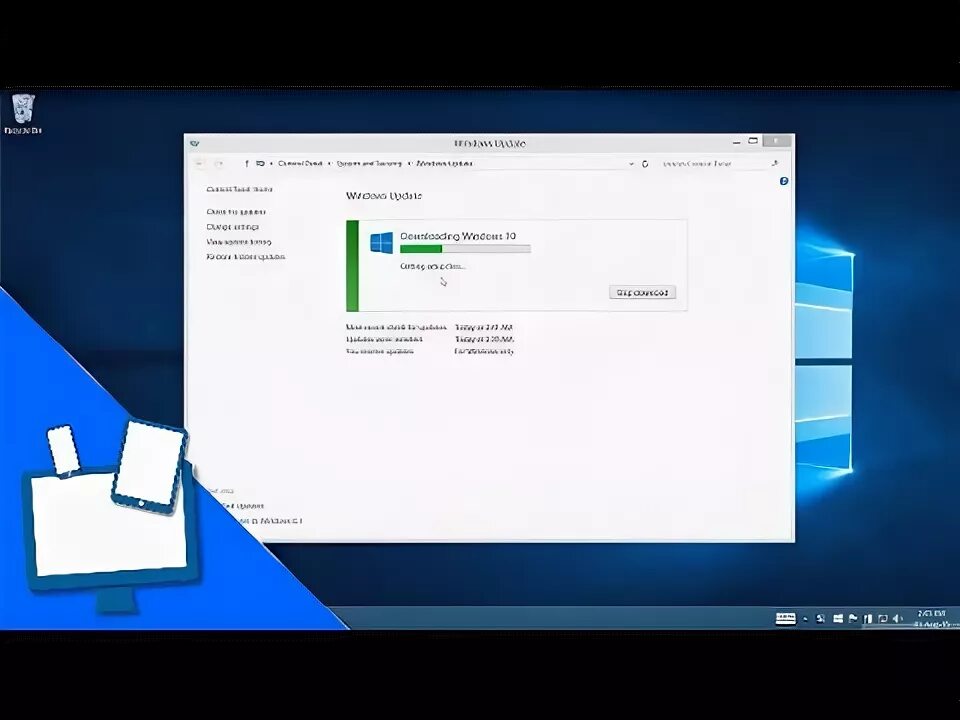
Task: Open the address bar history dropdown
Action: (x=631, y=163)
